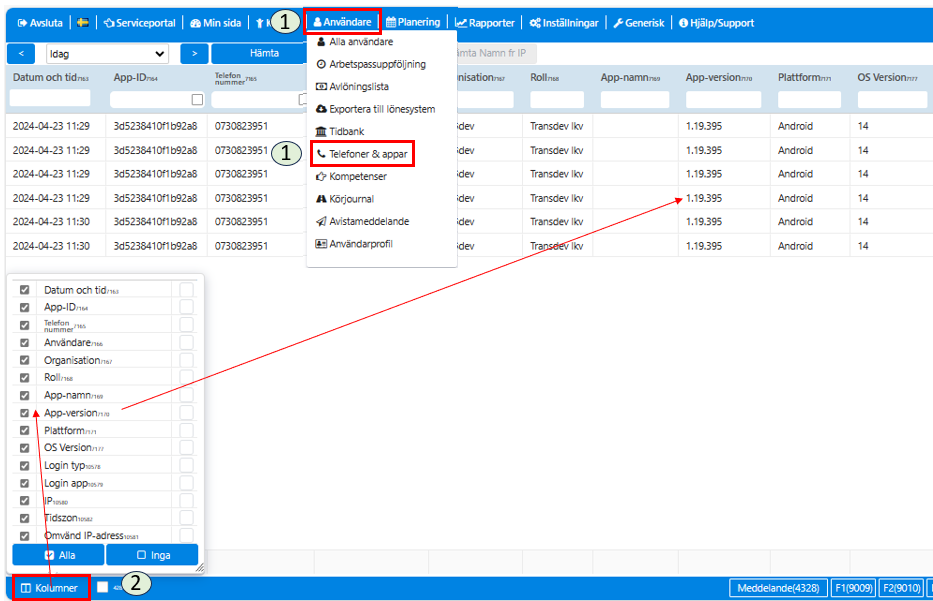
Task: Open the Planering top menu
Action: coord(413,22)
